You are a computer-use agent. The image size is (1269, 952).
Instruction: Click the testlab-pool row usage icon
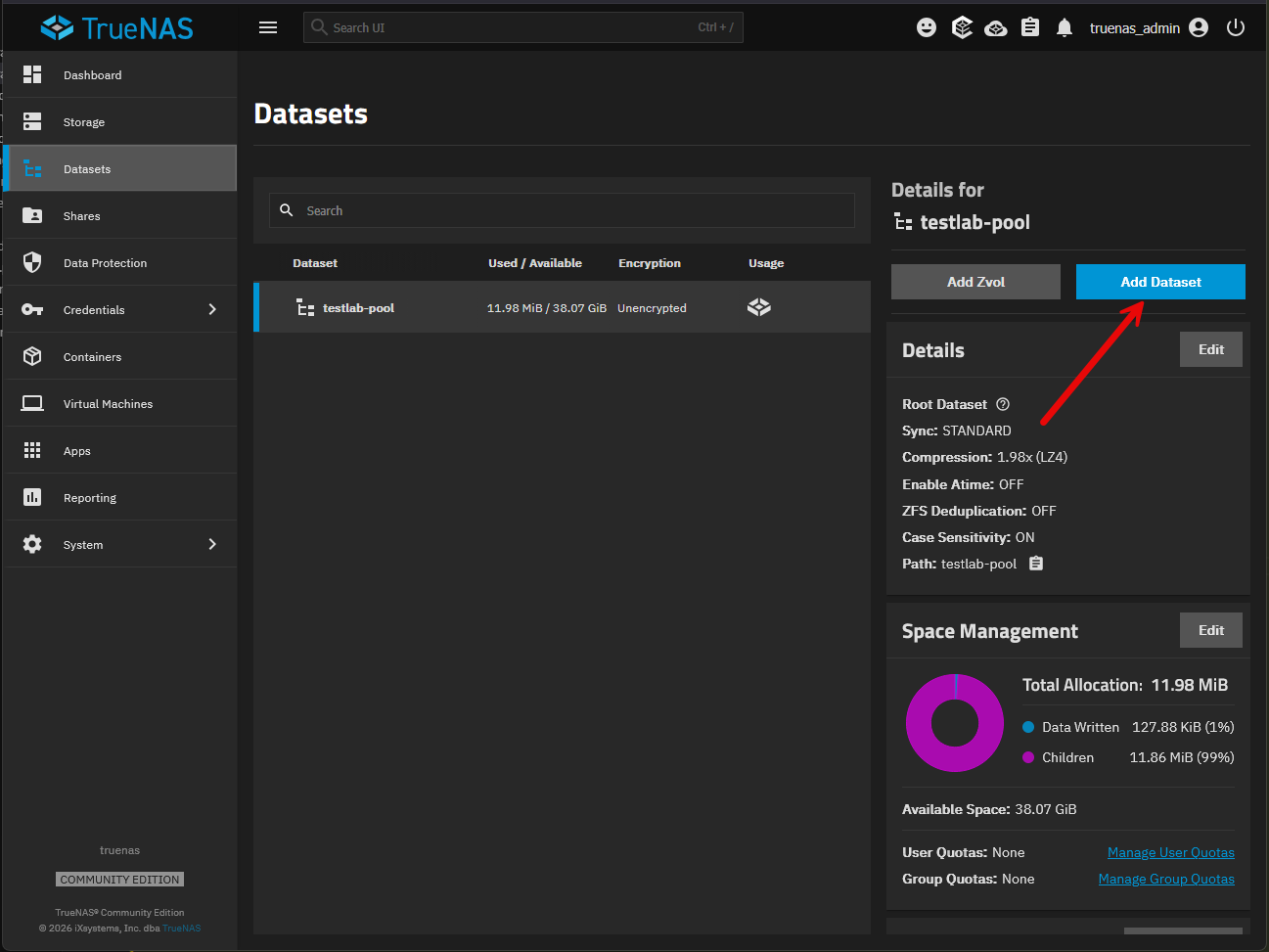pyautogui.click(x=759, y=307)
